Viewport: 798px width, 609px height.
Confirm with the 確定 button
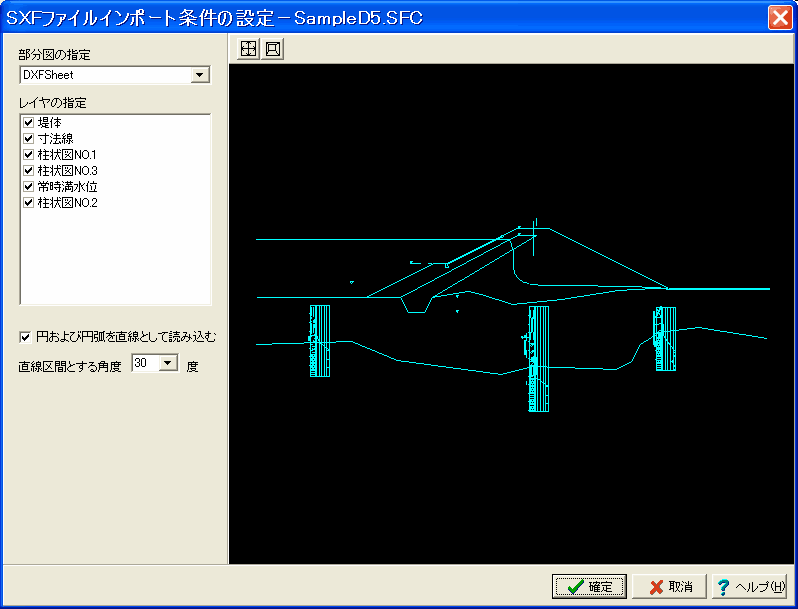tap(589, 587)
